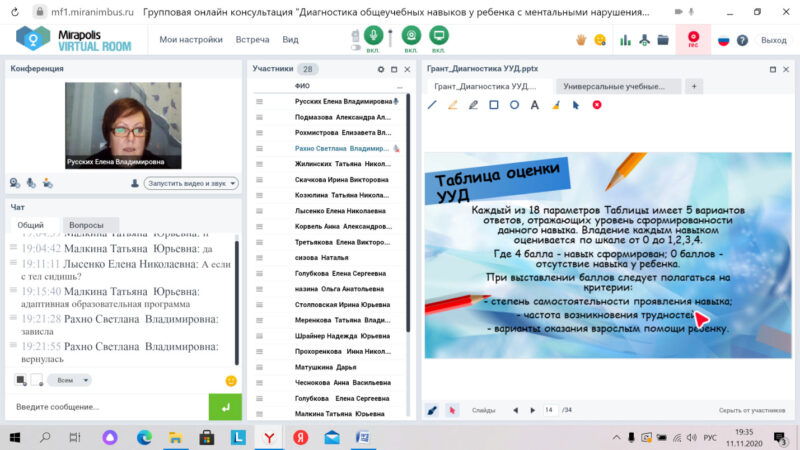Open the polls bar chart icon
The image size is (800, 450).
click(625, 40)
